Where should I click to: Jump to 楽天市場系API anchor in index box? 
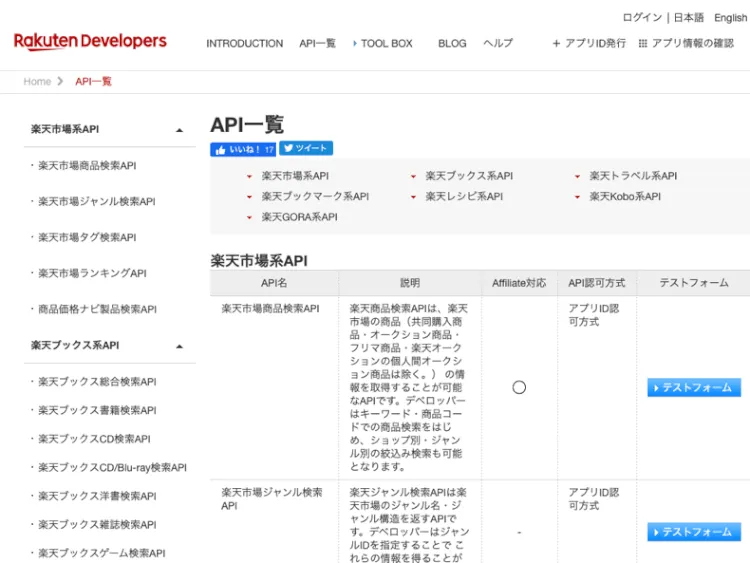coord(295,176)
